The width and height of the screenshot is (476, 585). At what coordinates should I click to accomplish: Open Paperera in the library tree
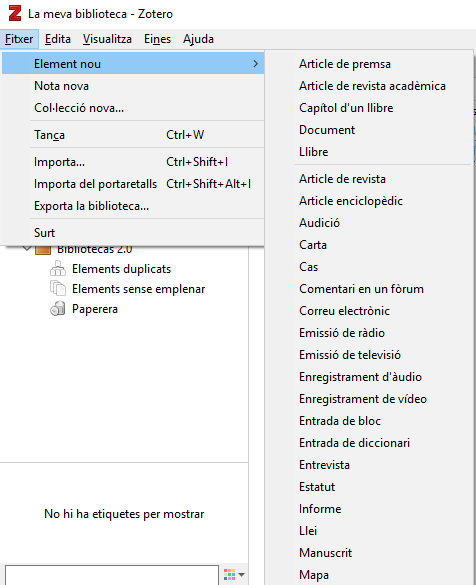pyautogui.click(x=124, y=309)
